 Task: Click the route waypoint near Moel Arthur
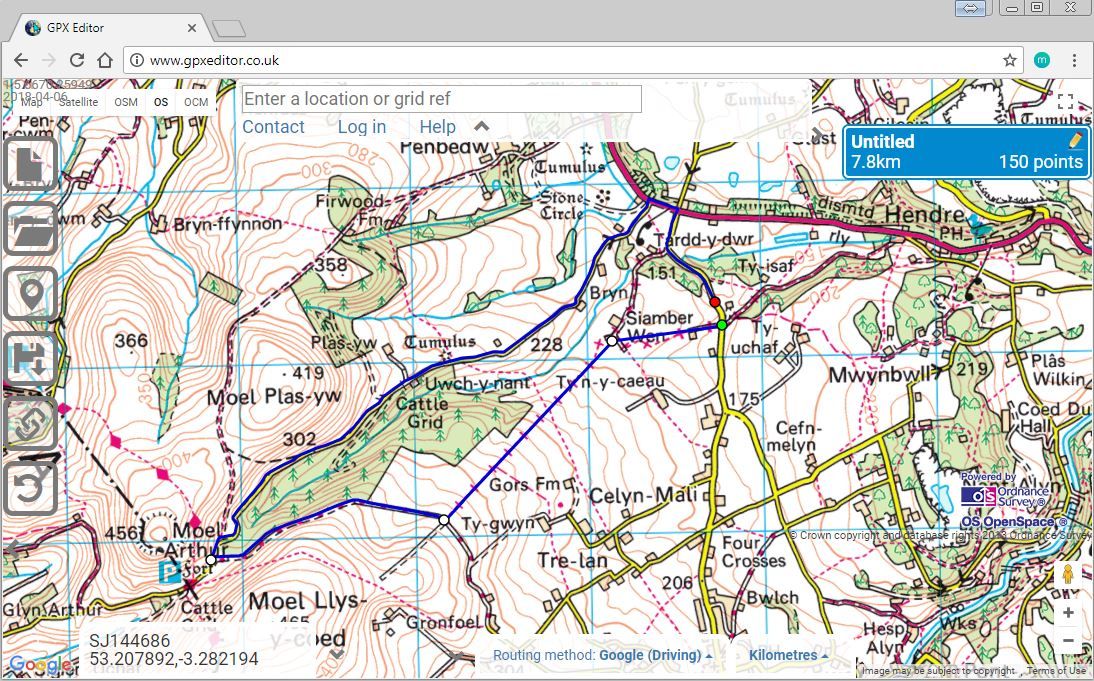[211, 560]
